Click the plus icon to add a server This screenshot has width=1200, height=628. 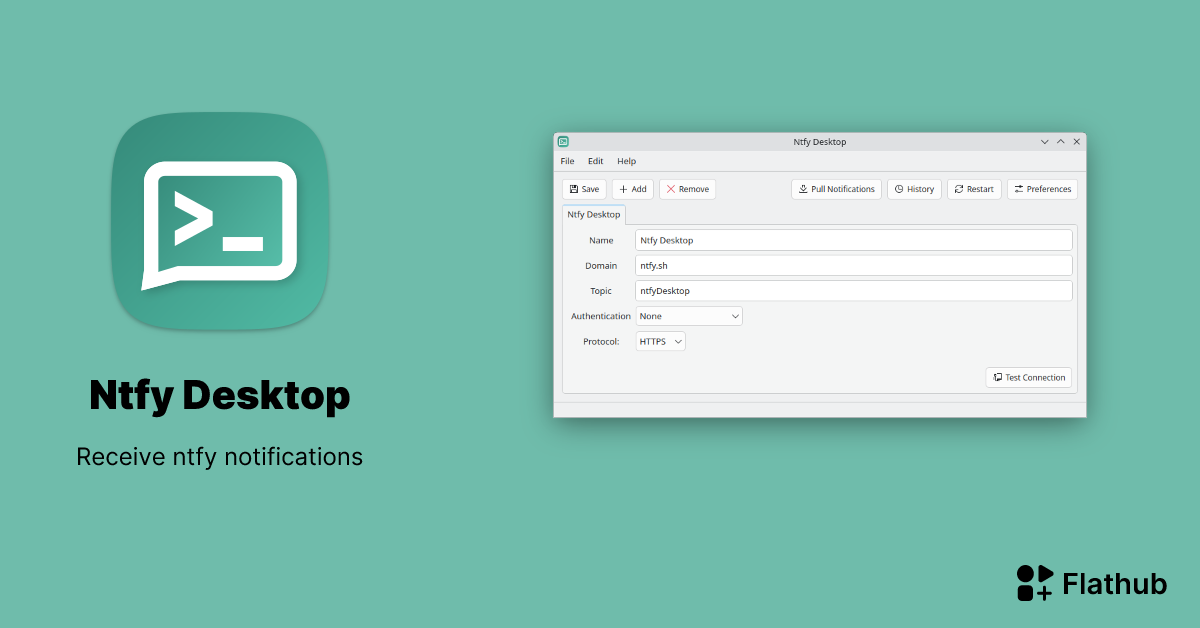coord(623,188)
